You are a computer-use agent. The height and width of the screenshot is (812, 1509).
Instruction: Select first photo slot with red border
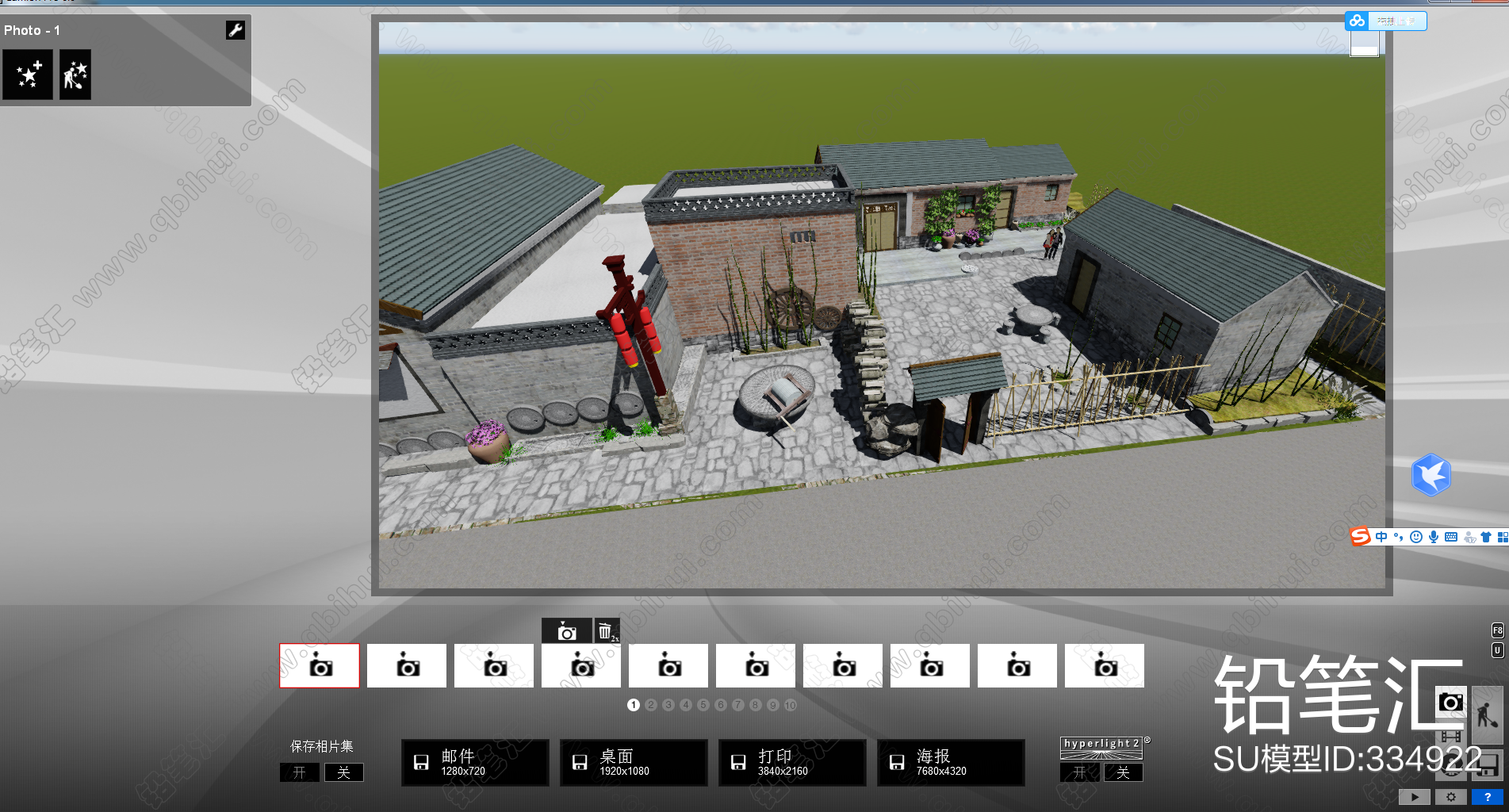click(320, 665)
